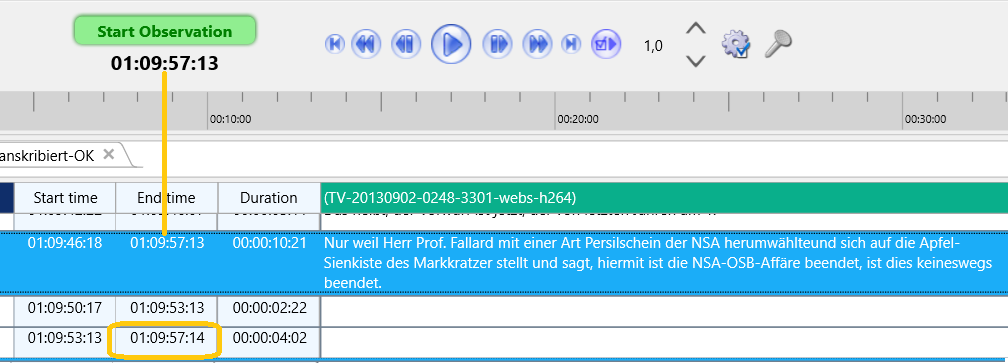Click the Start Observation button
This screenshot has width=1008, height=363.
click(165, 31)
